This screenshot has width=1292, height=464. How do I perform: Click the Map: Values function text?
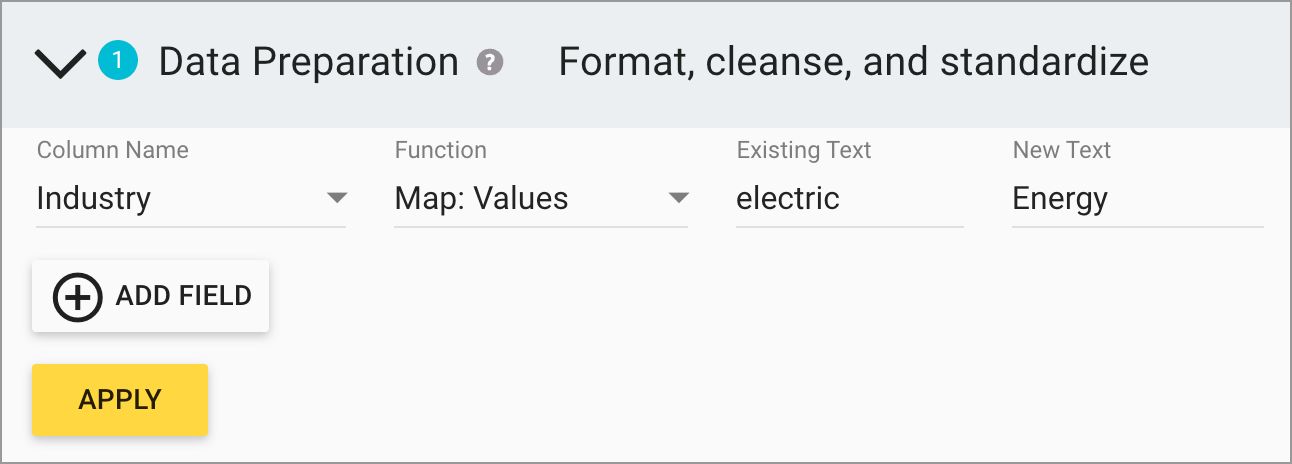click(482, 198)
